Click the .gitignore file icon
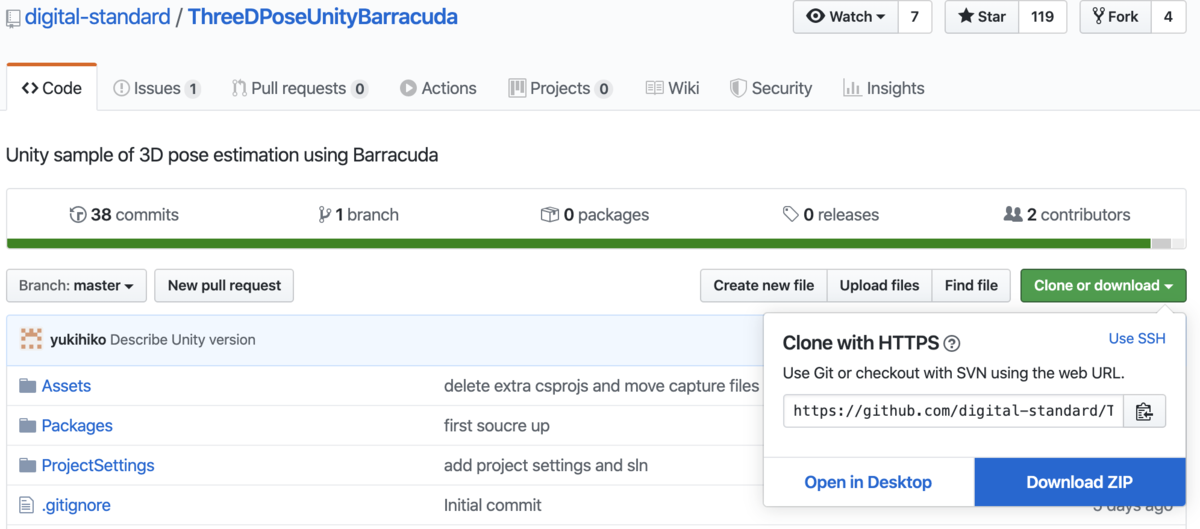The width and height of the screenshot is (1200, 529). [x=27, y=505]
